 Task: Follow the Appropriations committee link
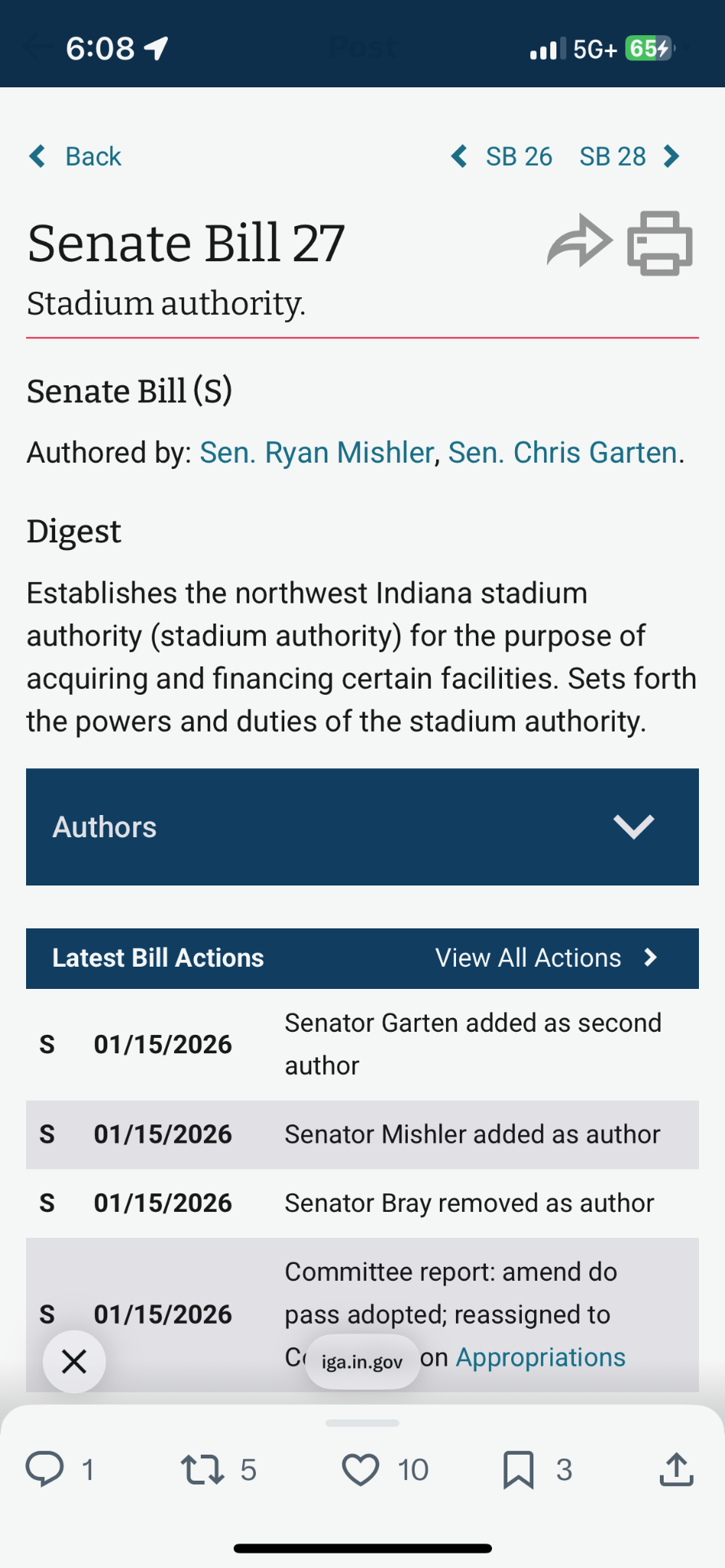pos(540,1357)
